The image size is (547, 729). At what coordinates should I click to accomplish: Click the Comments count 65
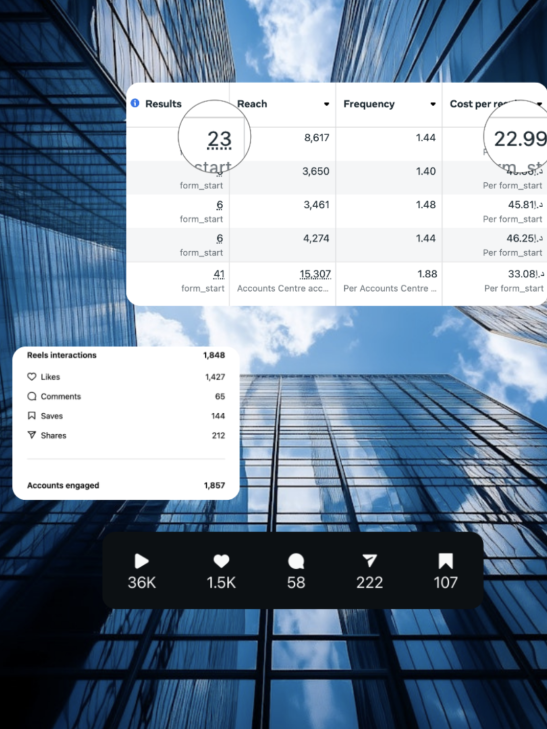[x=220, y=397]
